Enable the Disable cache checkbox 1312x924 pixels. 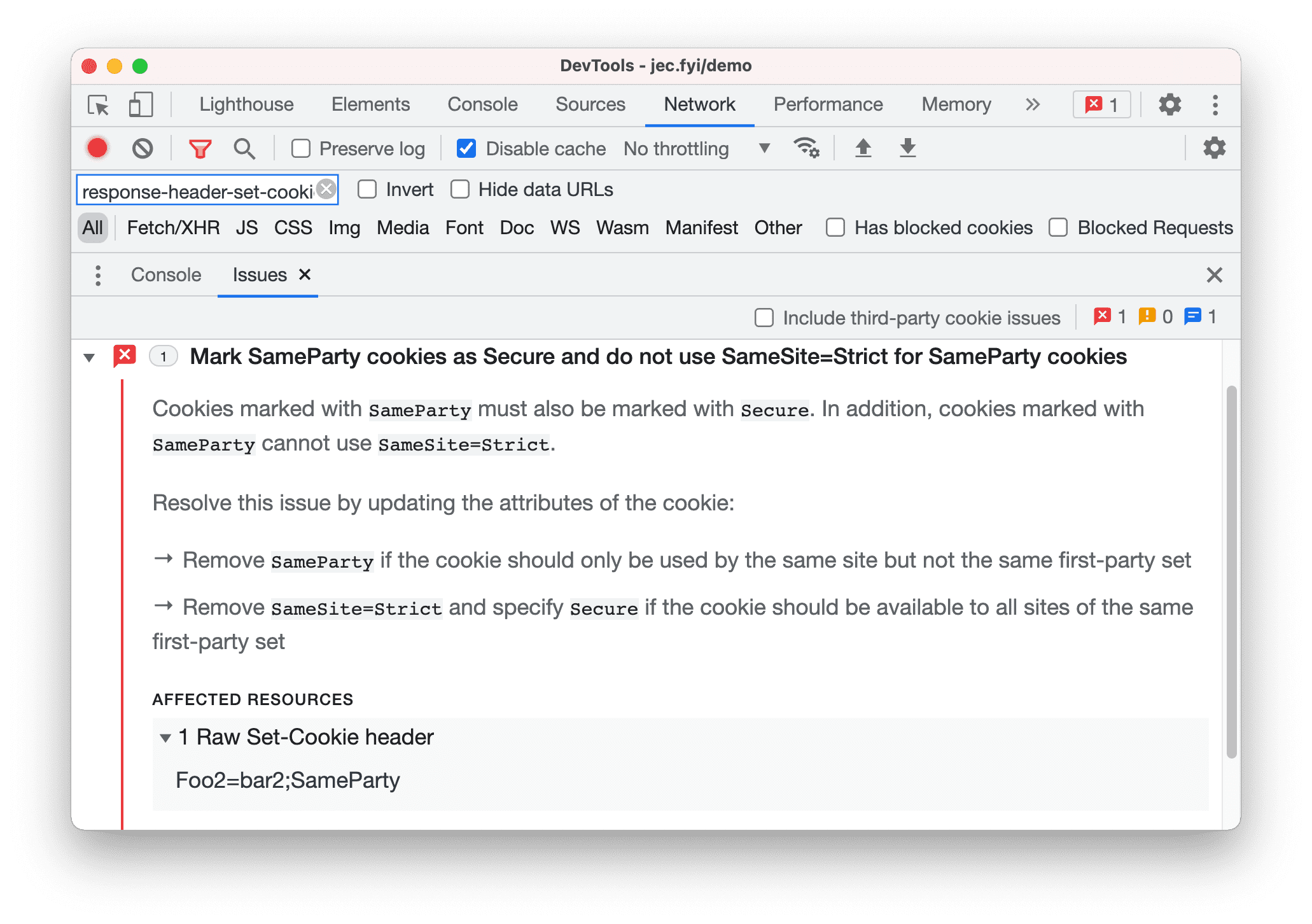pos(465,148)
